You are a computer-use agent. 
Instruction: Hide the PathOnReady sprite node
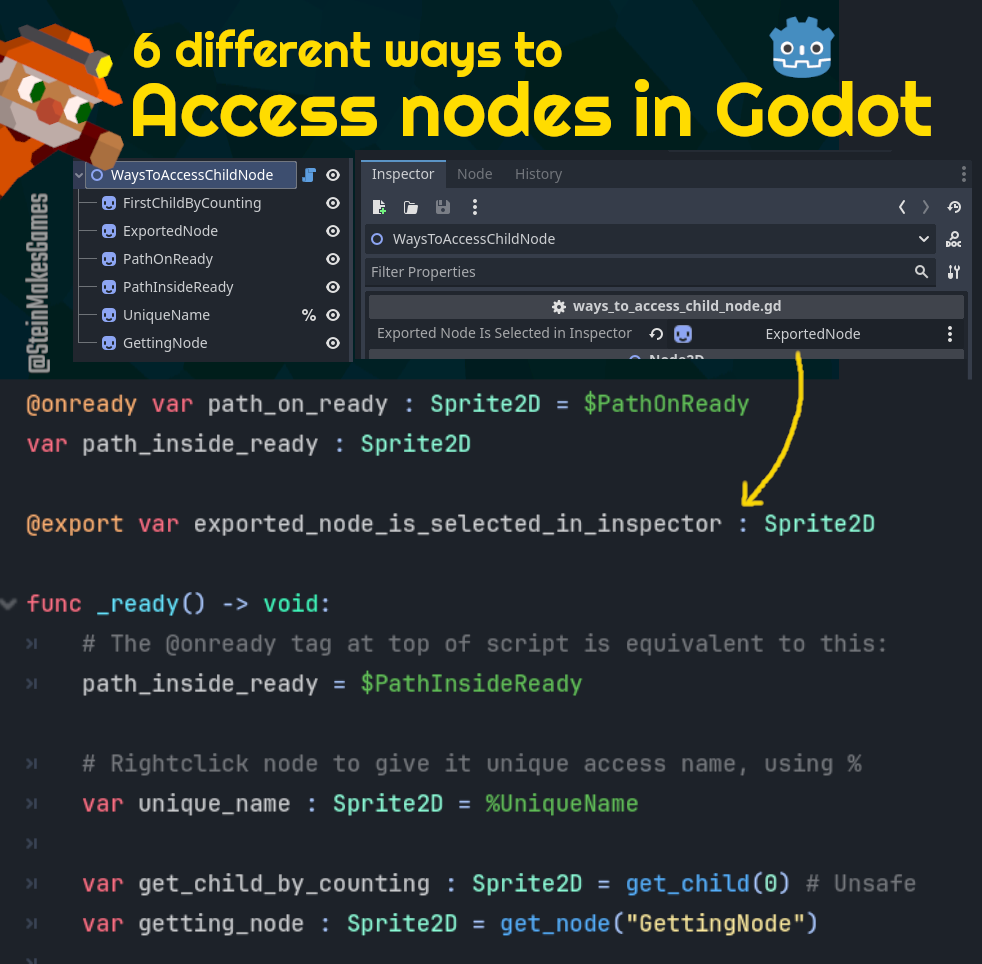(333, 259)
